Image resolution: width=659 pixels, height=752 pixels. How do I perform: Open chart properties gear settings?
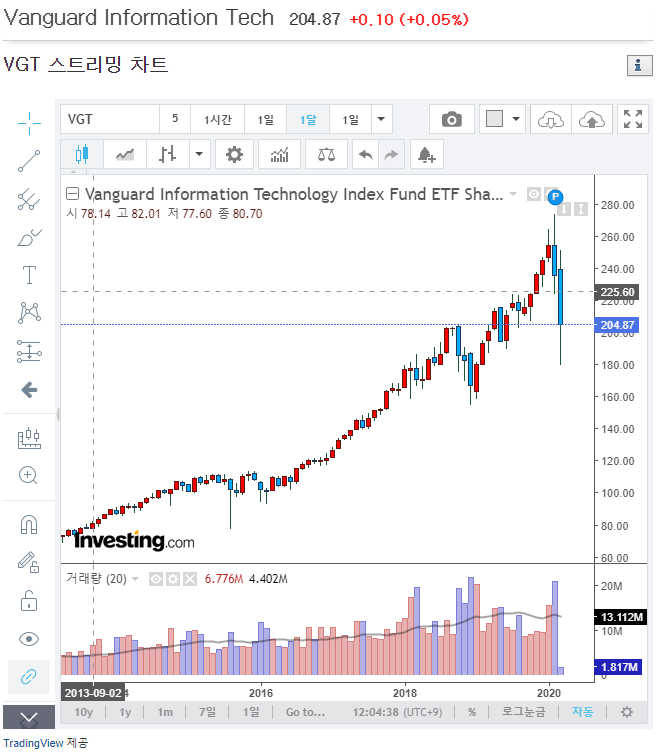[234, 154]
